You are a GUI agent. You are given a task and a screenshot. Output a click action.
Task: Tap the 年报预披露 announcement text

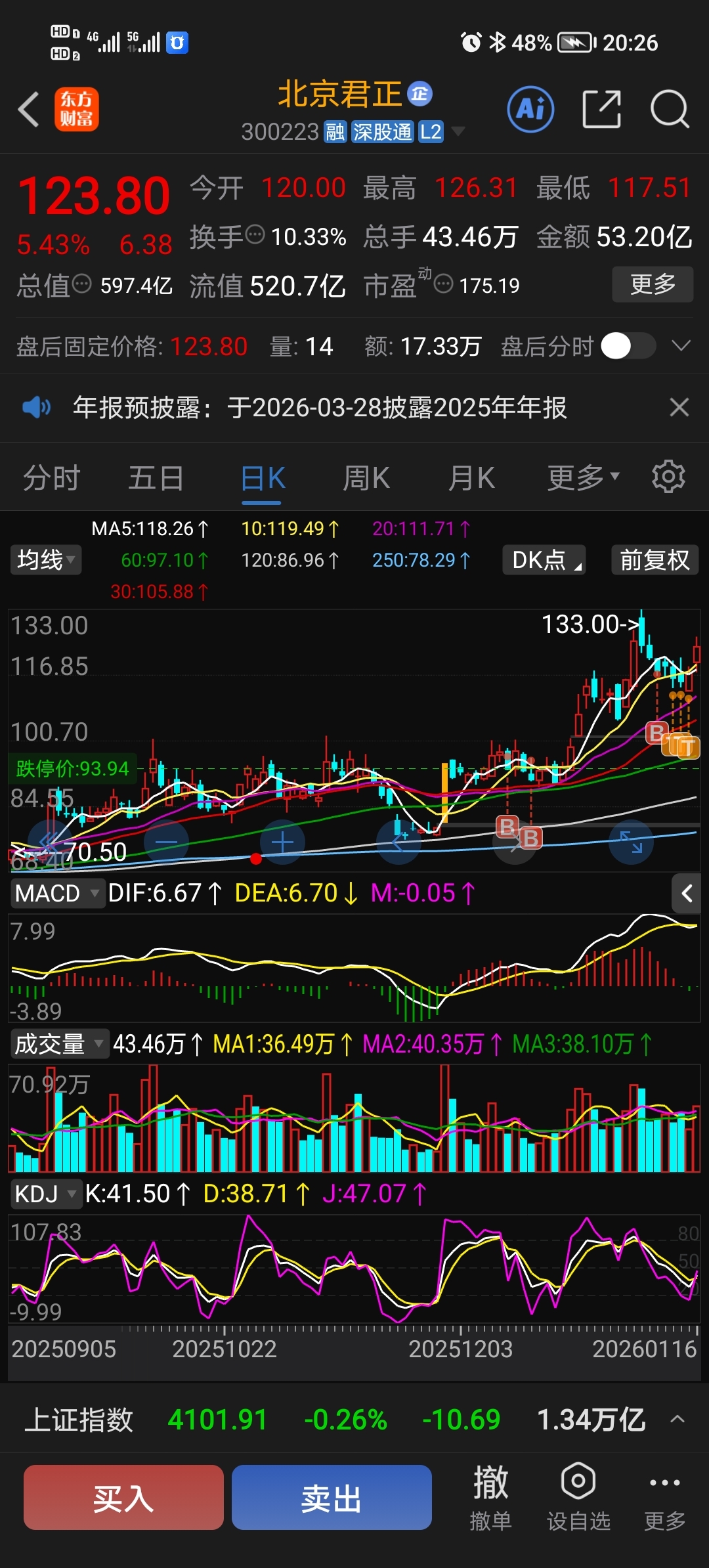click(x=320, y=408)
